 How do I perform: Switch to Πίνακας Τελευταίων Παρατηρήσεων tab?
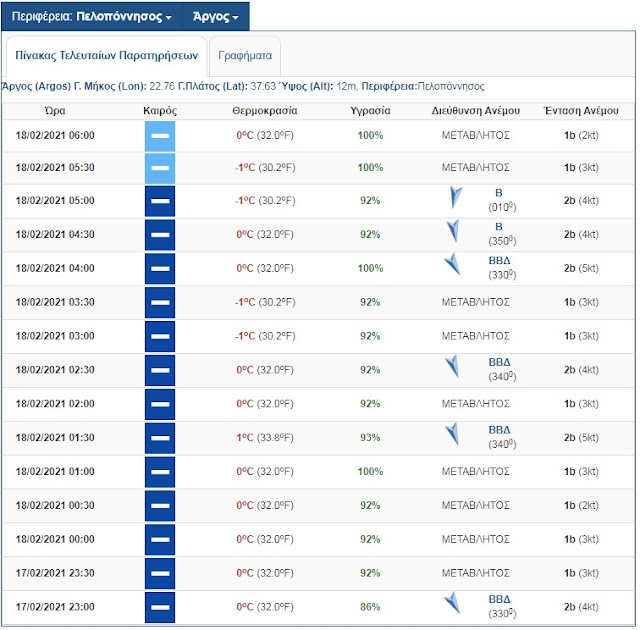pyautogui.click(x=107, y=55)
